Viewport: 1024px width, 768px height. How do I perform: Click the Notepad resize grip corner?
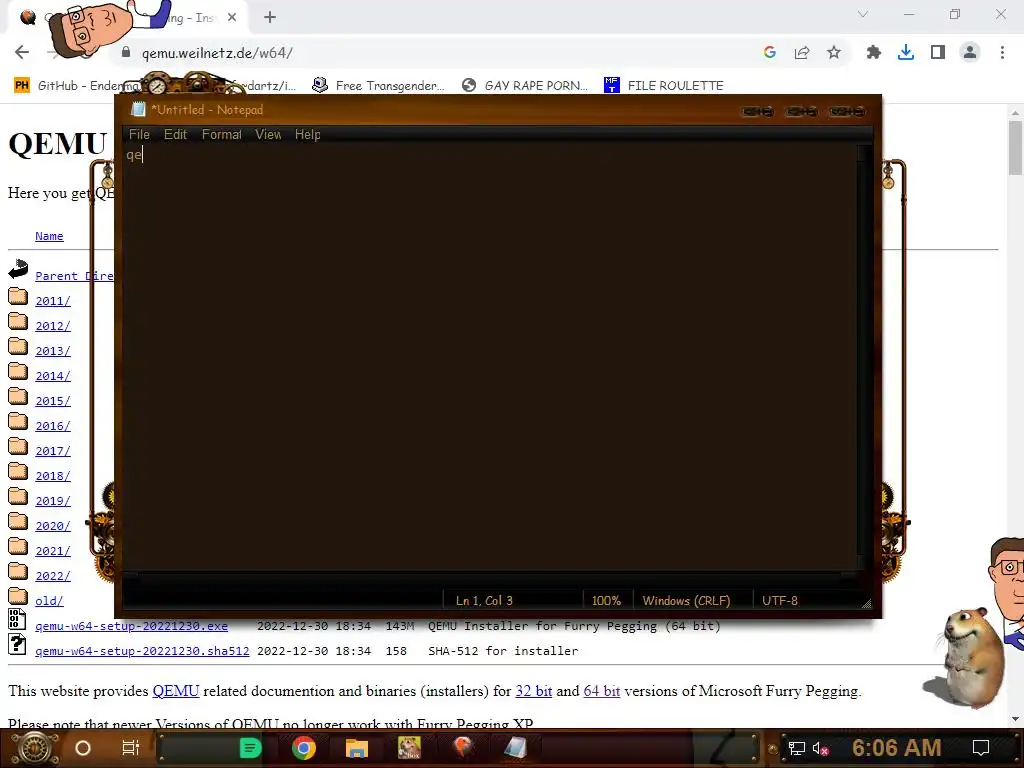pos(867,605)
